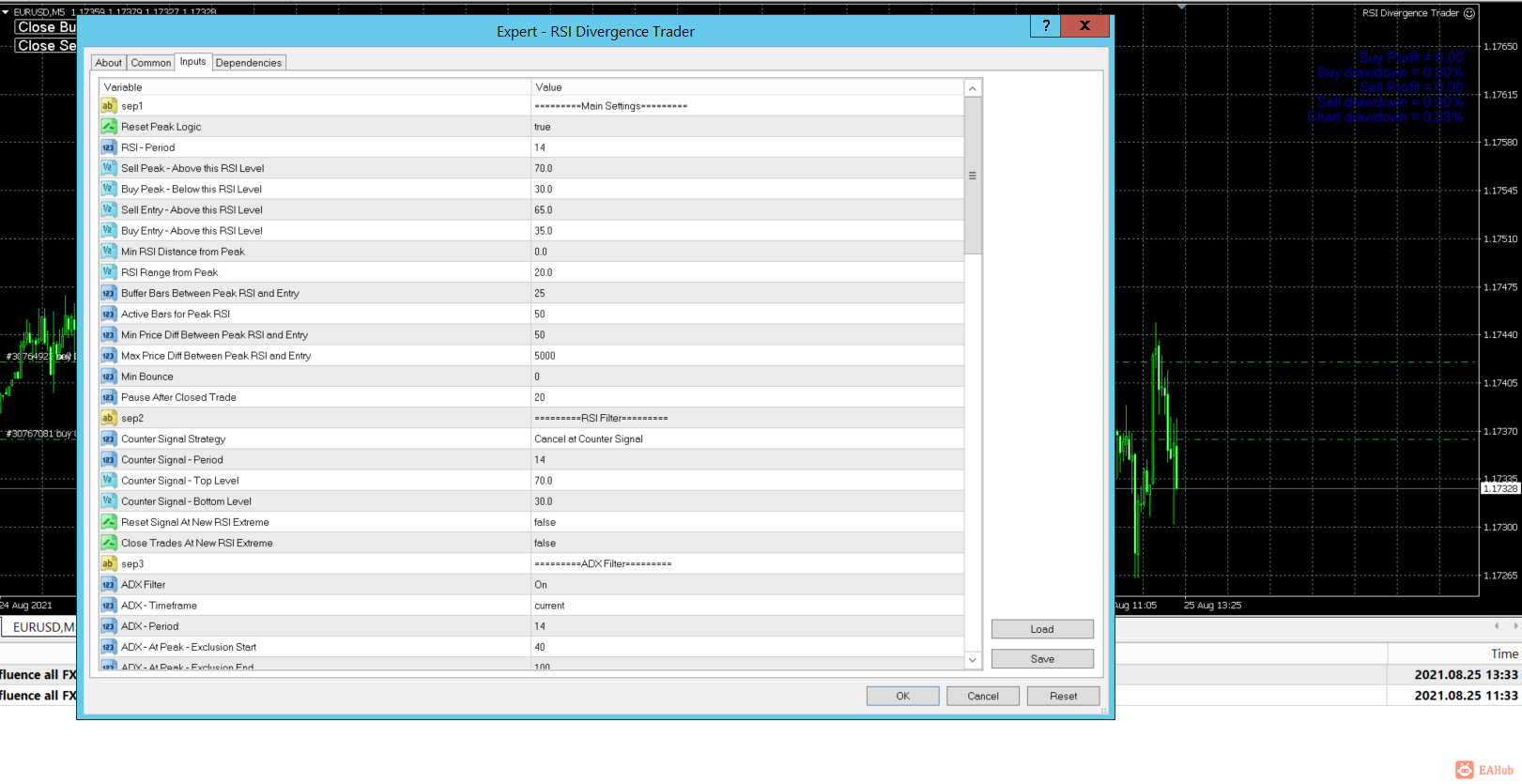Click the inputs list vertical scrollbar thumb
Image resolution: width=1522 pixels, height=784 pixels.
pyautogui.click(x=973, y=176)
